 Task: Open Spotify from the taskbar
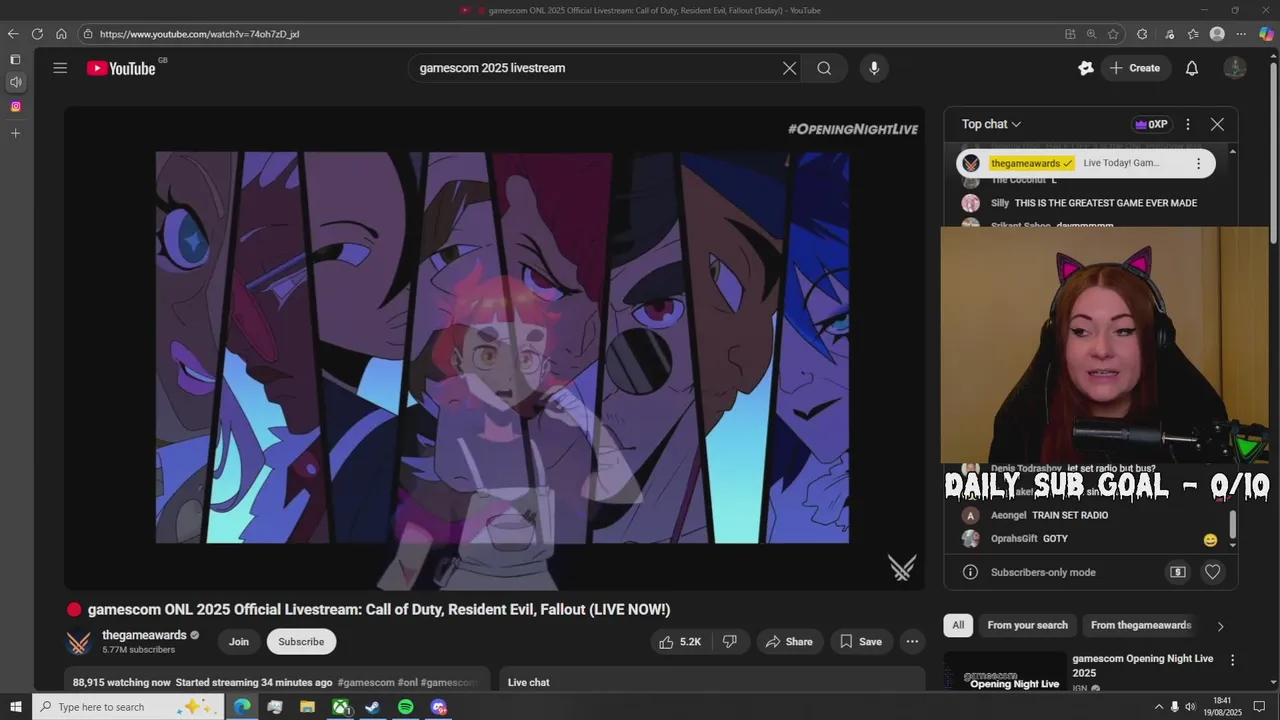point(406,707)
